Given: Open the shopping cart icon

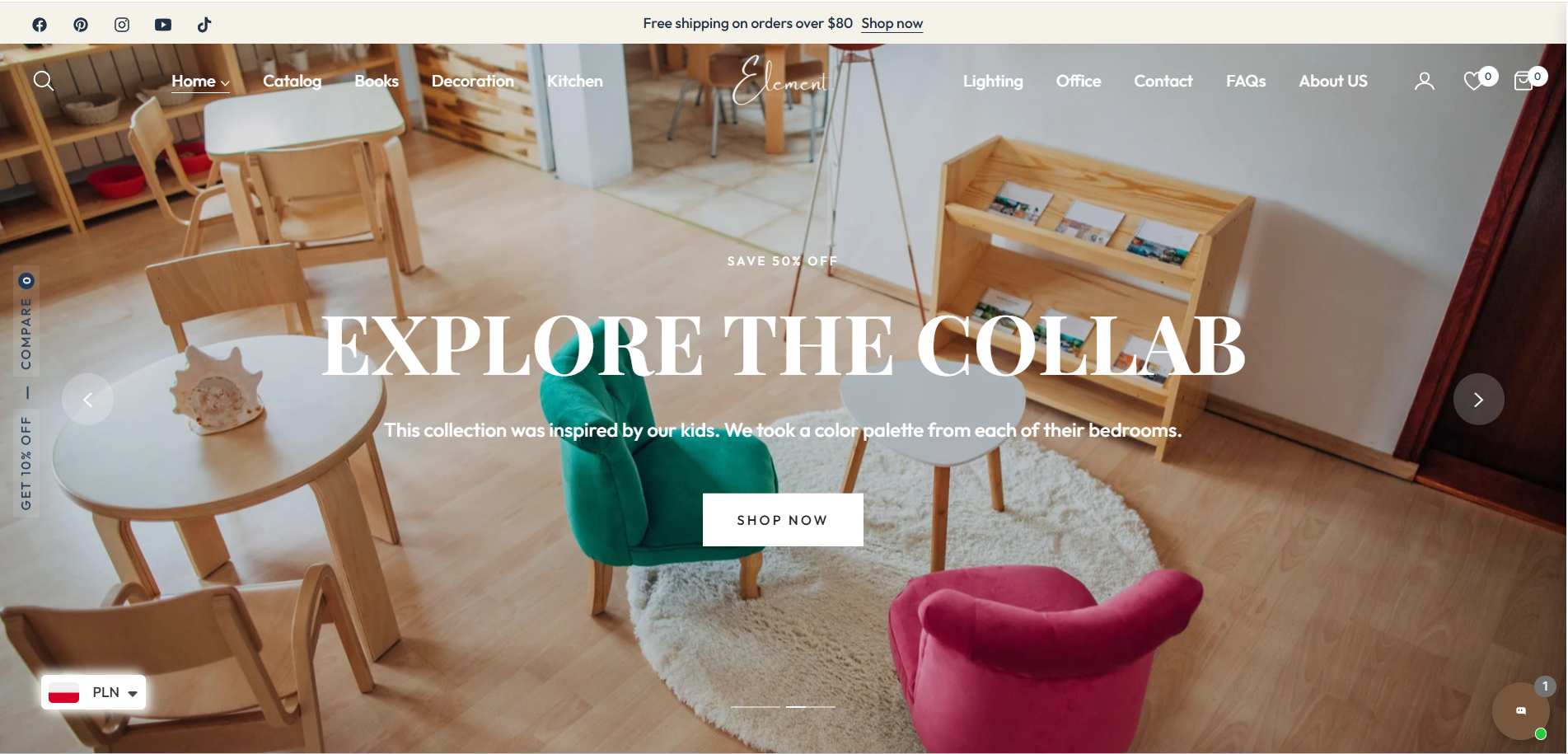Looking at the screenshot, I should coord(1524,81).
